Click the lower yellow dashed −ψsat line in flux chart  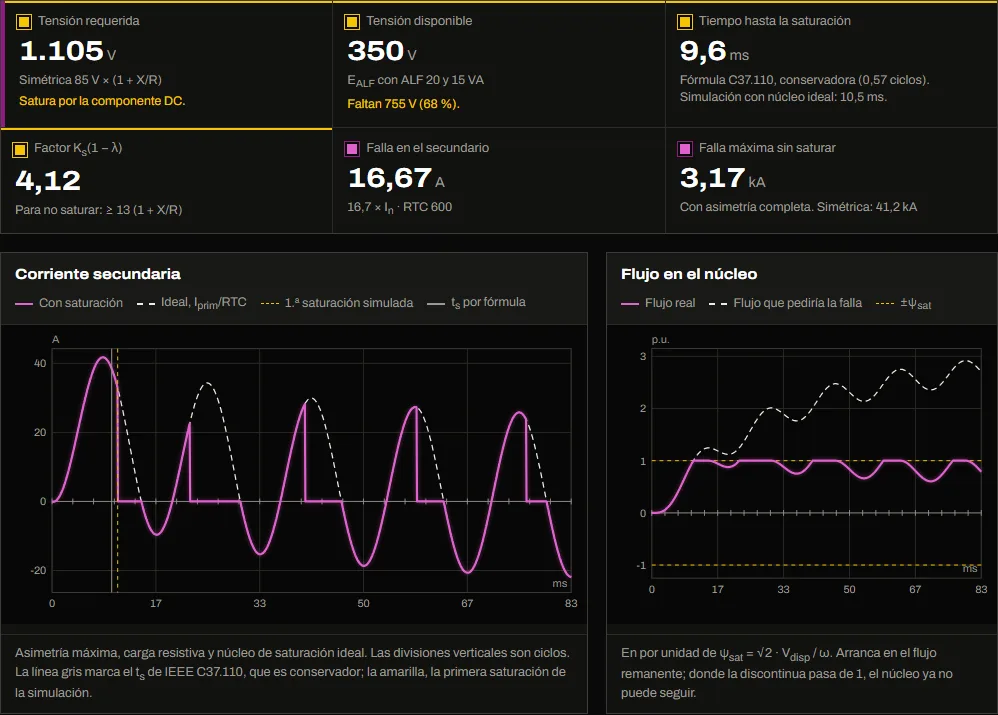coord(817,565)
